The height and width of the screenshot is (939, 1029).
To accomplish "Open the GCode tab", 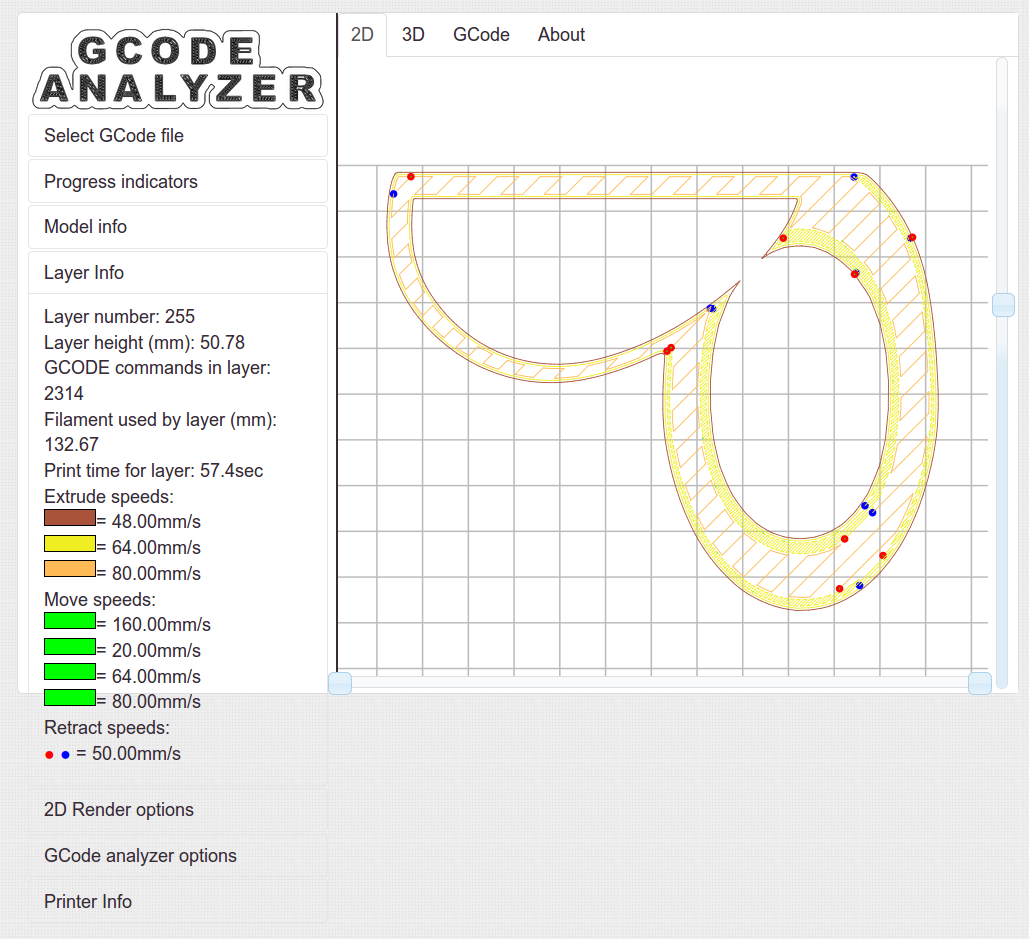I will [481, 35].
